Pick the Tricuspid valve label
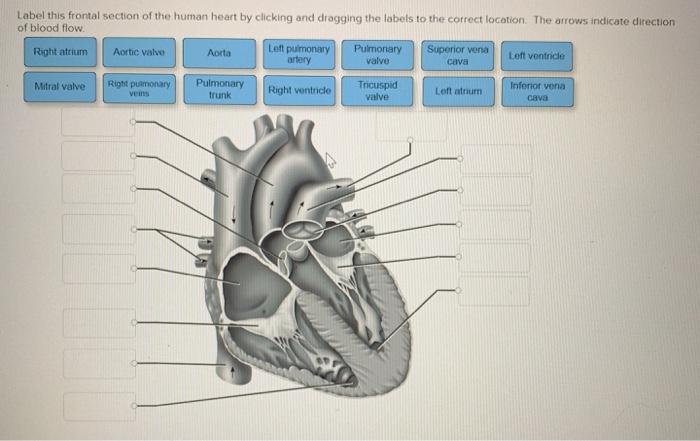Image resolution: width=700 pixels, height=441 pixels. pyautogui.click(x=377, y=91)
